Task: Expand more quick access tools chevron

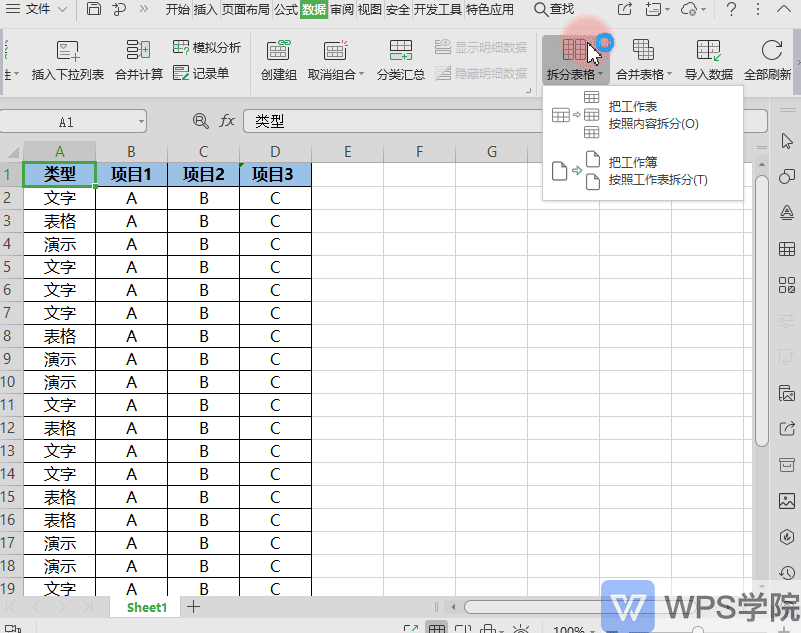Action: [x=144, y=9]
